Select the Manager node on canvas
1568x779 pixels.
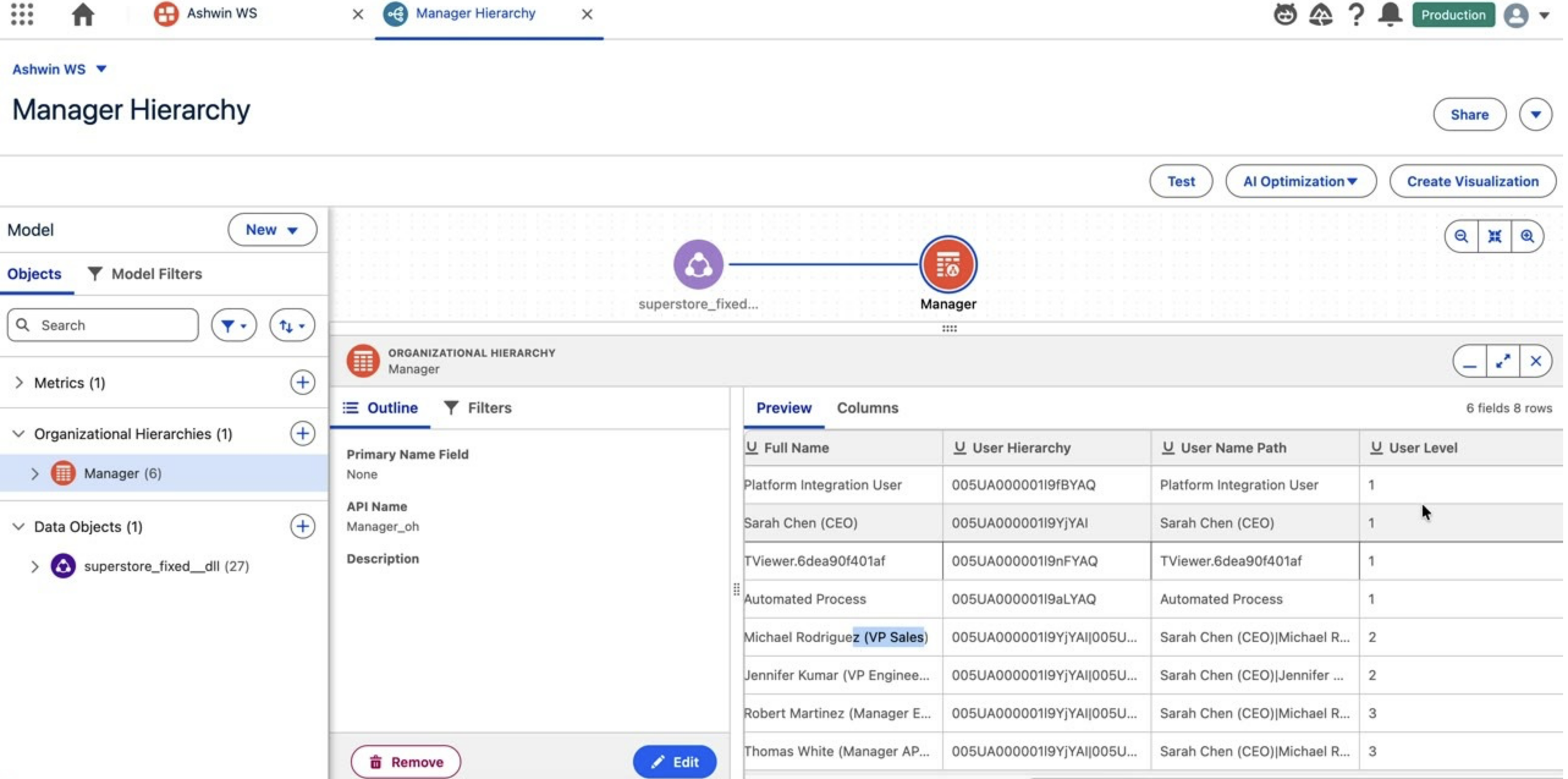point(948,264)
